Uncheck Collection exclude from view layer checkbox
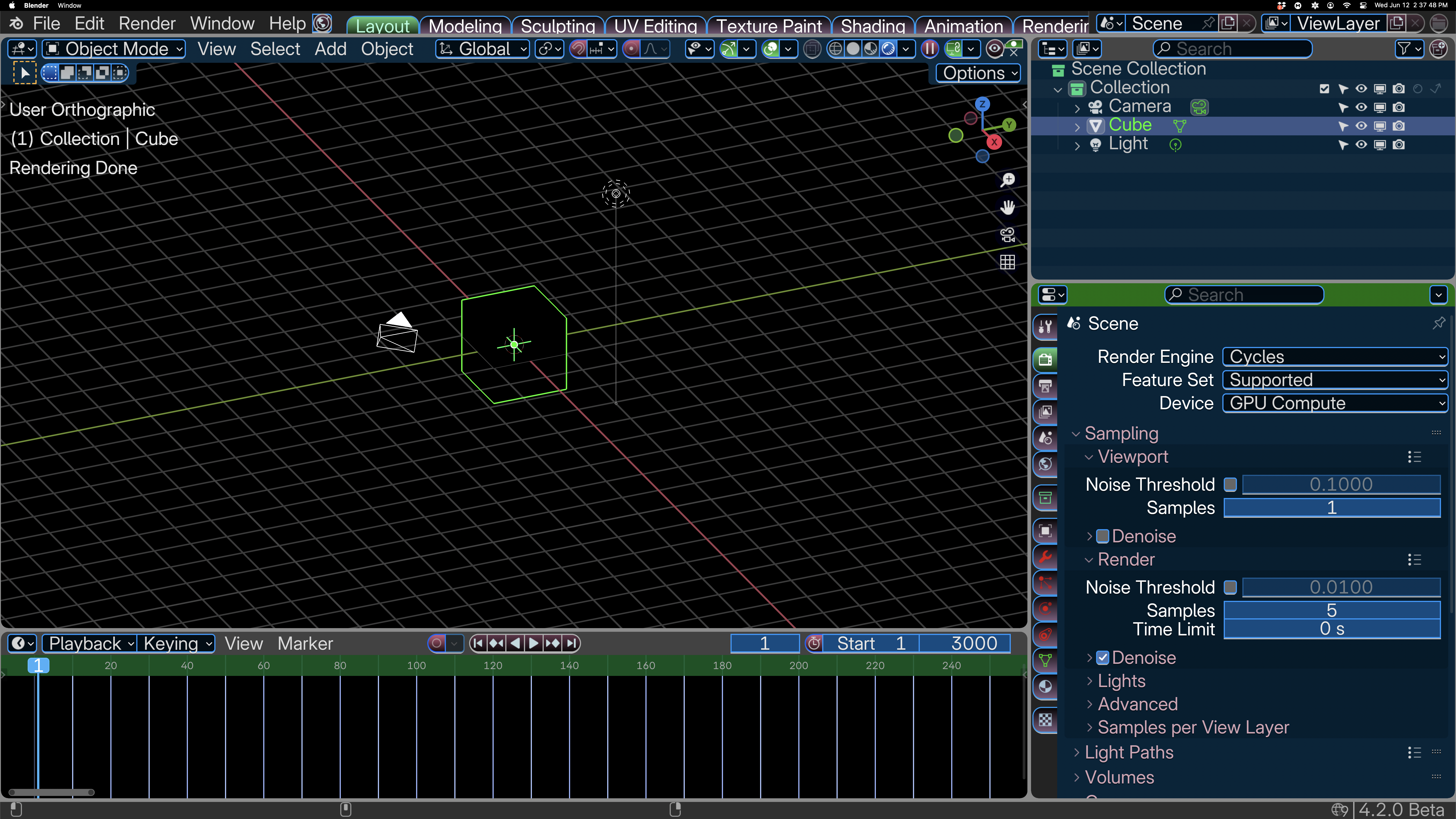This screenshot has height=819, width=1456. click(x=1324, y=88)
